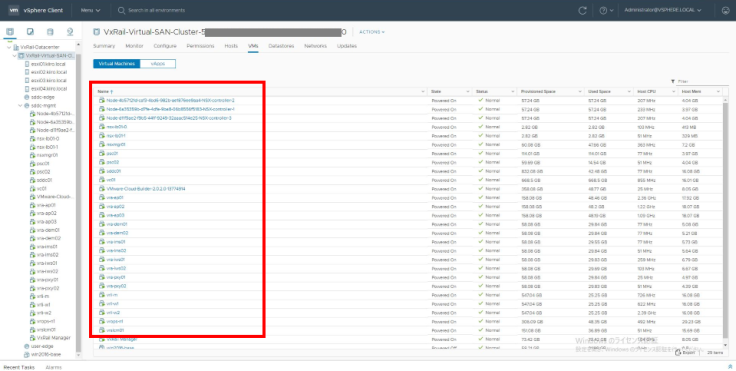
Task: Switch to the Hosts tab
Action: click(x=231, y=46)
